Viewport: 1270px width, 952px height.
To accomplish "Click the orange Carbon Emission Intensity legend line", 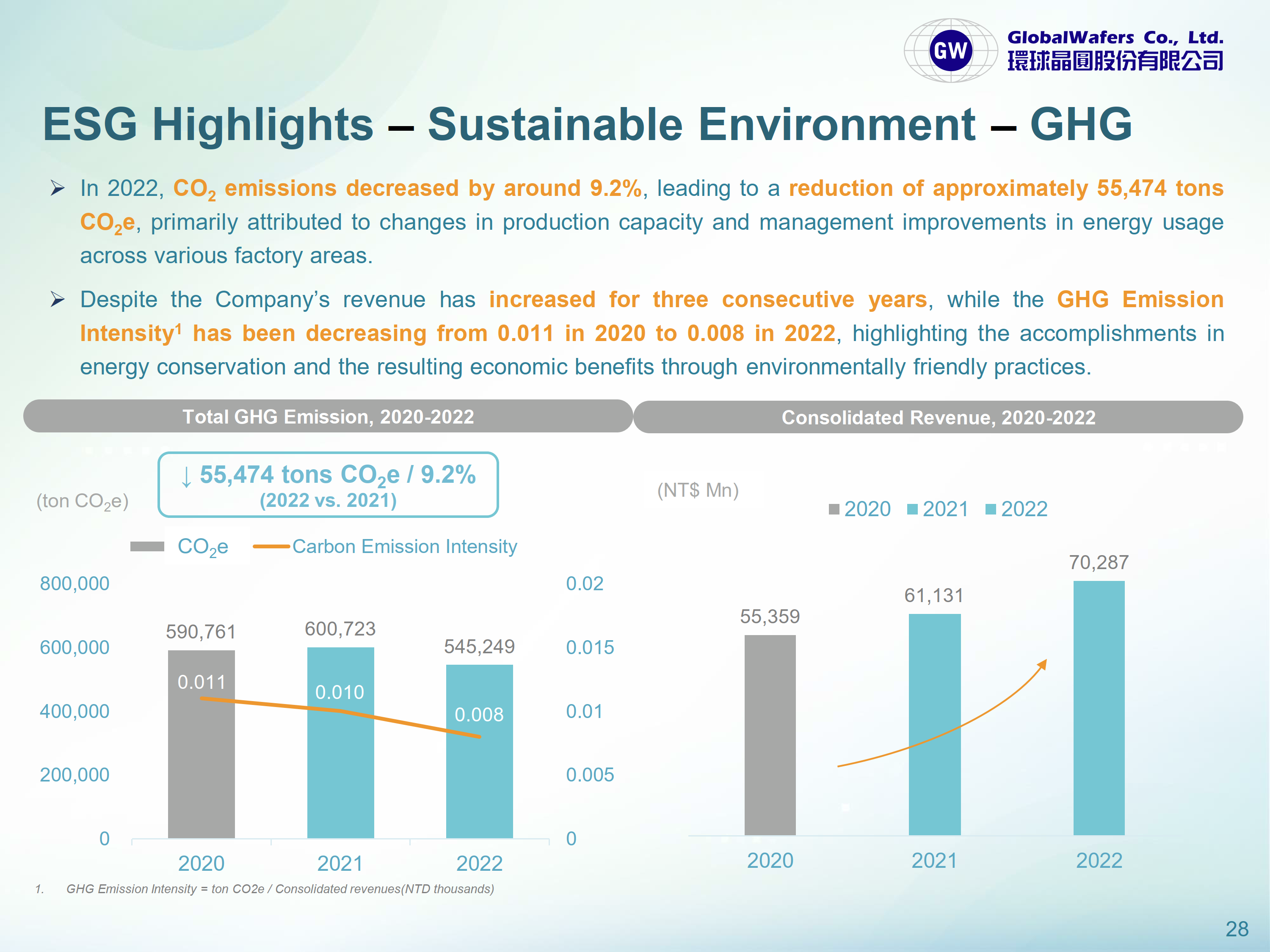I will 272,546.
